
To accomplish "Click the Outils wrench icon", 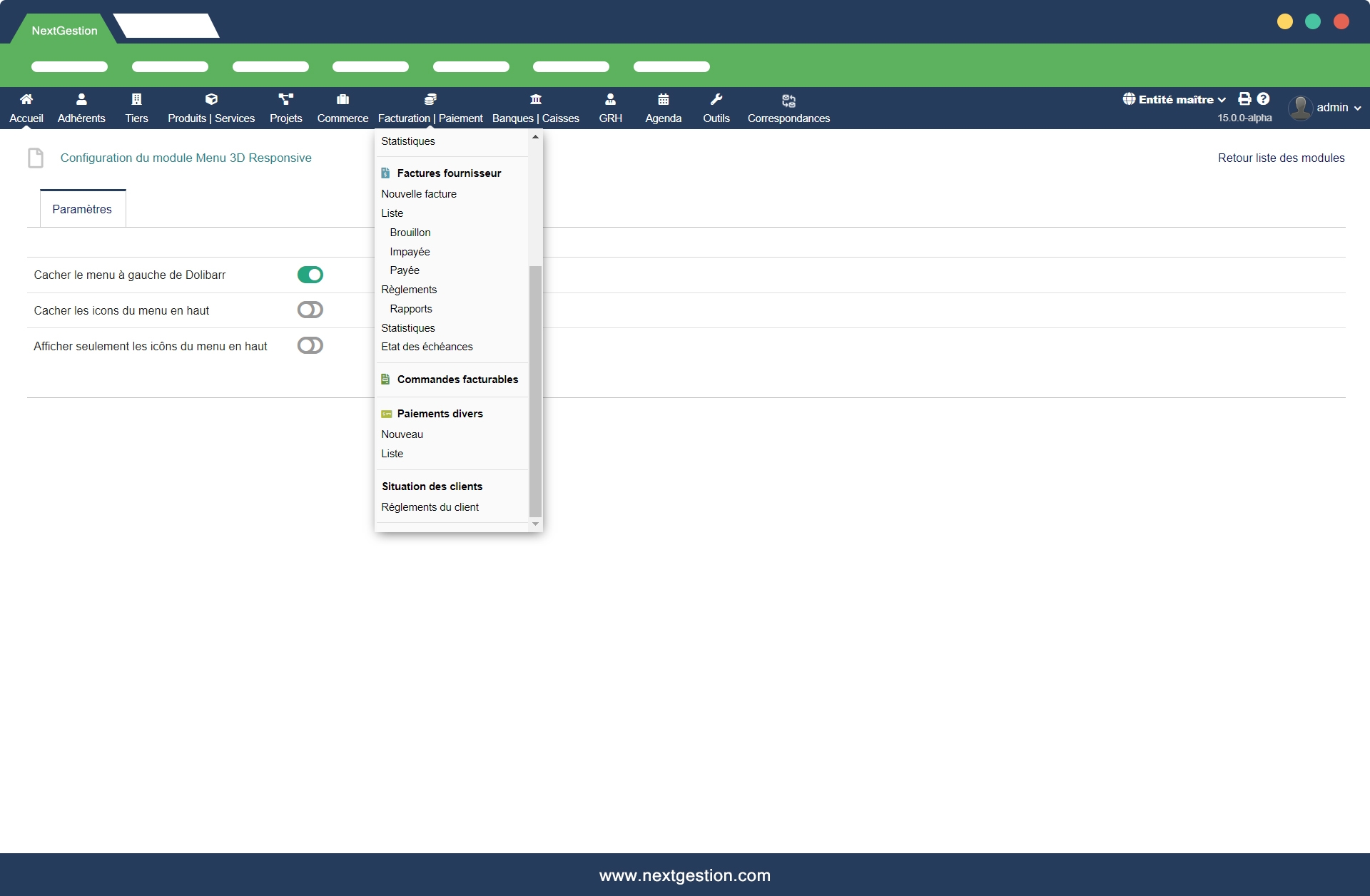I will 716,99.
